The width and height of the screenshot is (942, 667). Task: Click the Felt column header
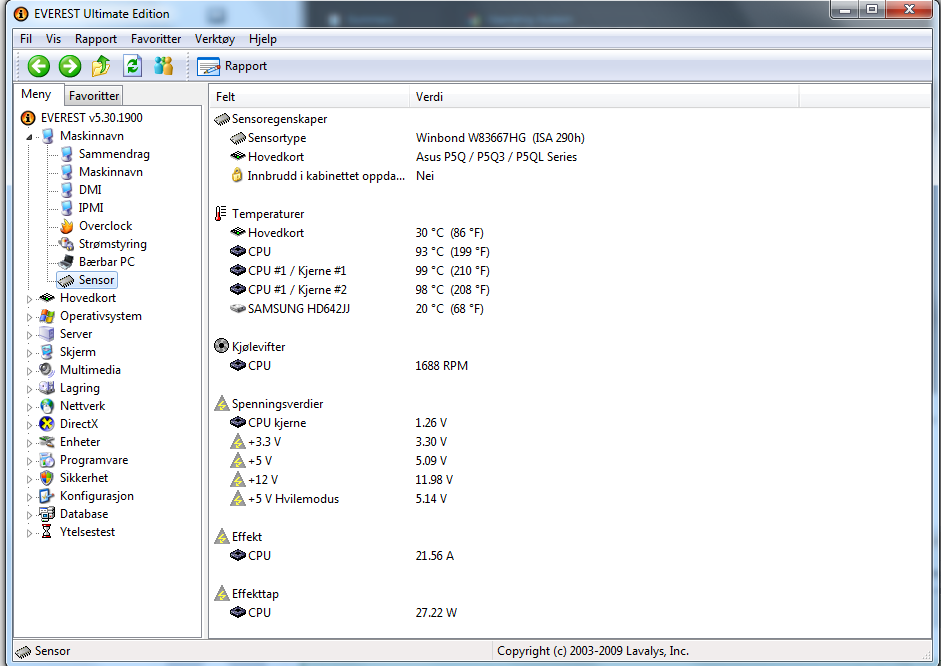point(309,97)
